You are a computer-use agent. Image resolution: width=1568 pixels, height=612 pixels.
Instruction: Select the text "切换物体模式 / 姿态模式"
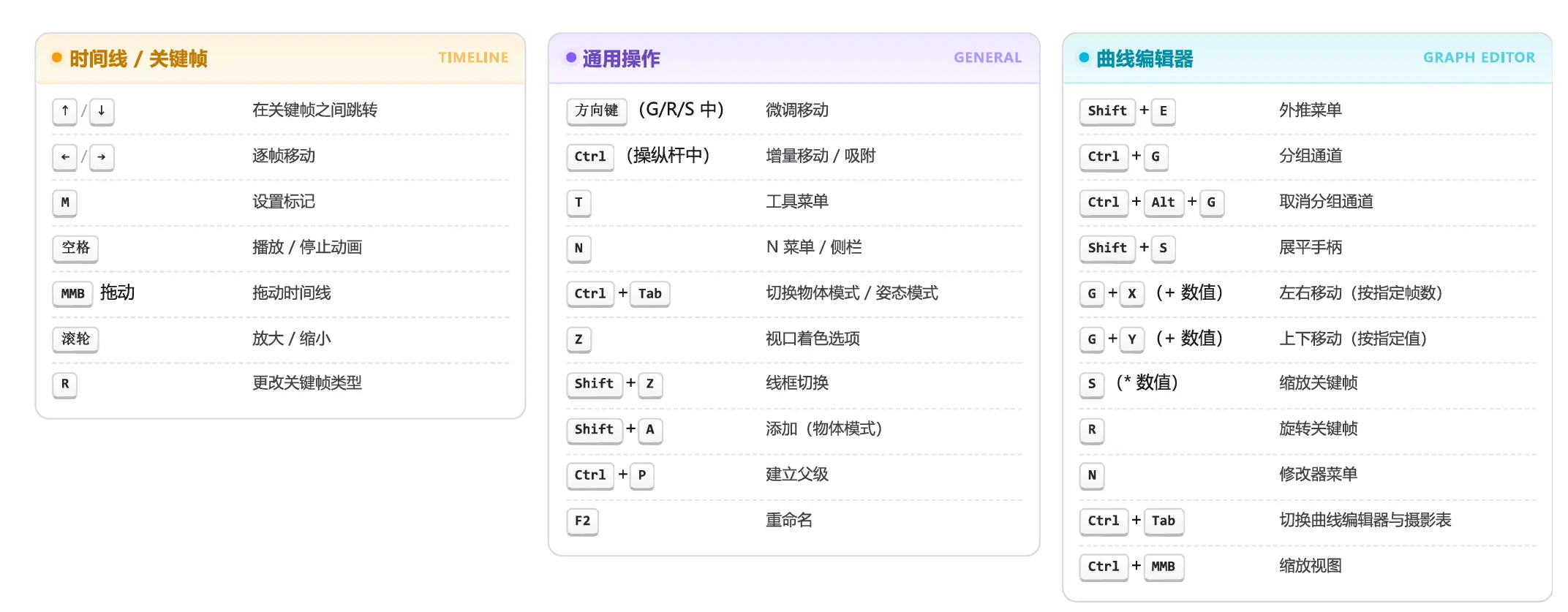(x=852, y=292)
